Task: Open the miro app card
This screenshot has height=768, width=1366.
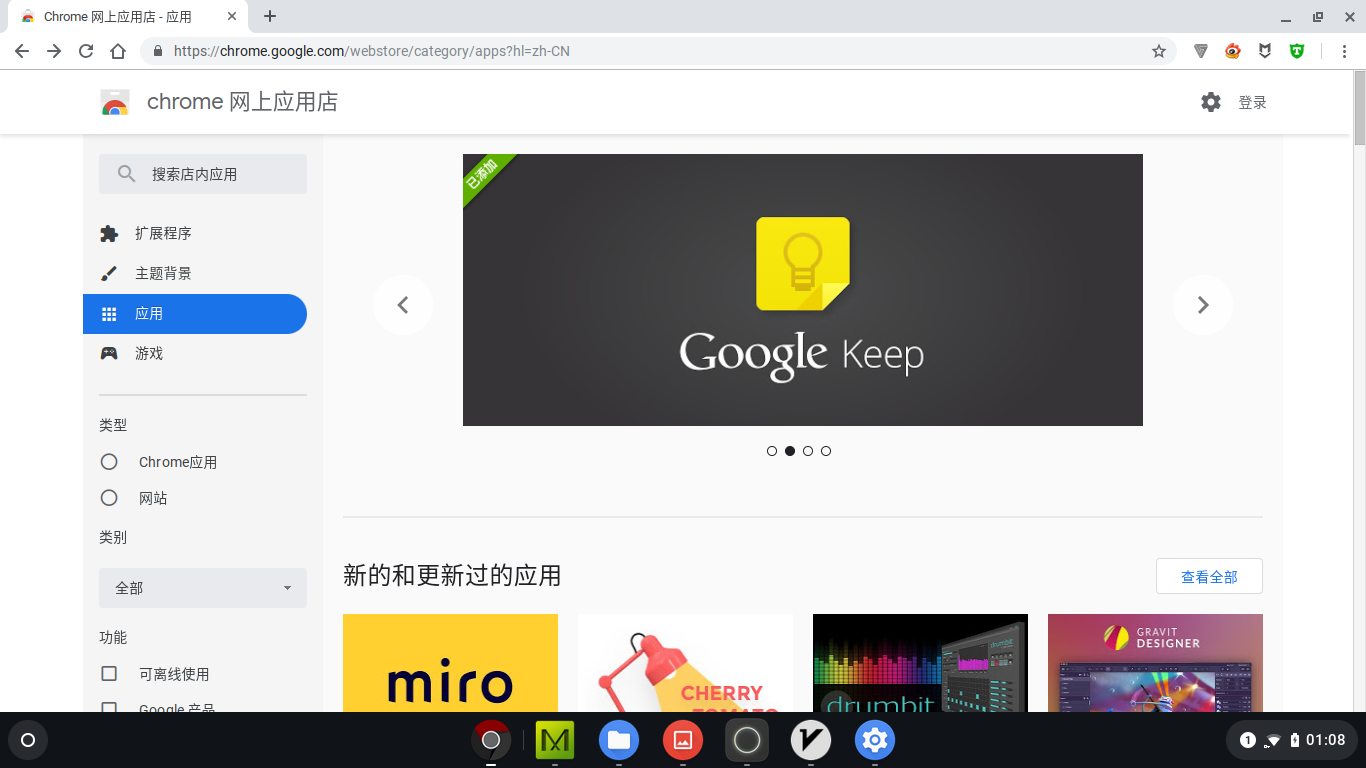Action: 450,663
